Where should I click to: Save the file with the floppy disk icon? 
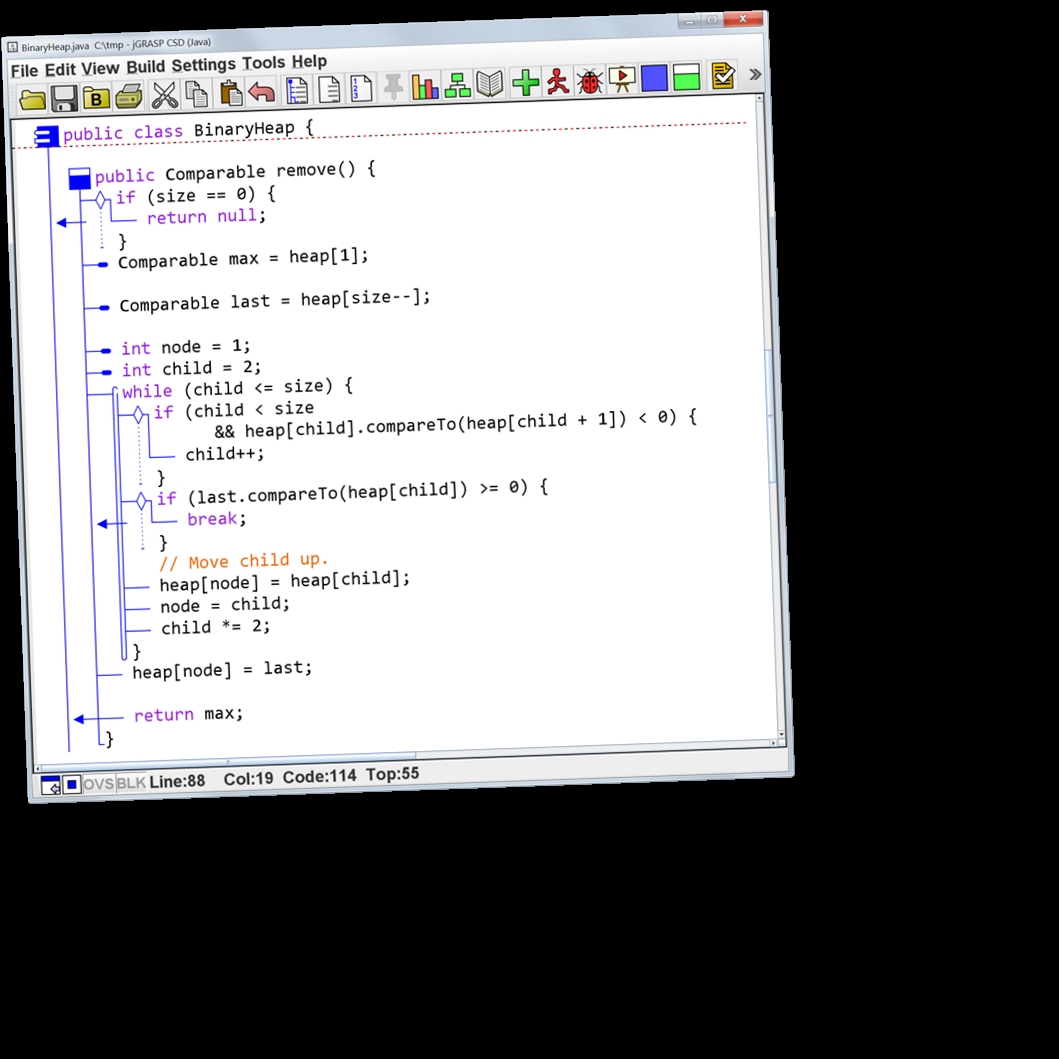[64, 99]
